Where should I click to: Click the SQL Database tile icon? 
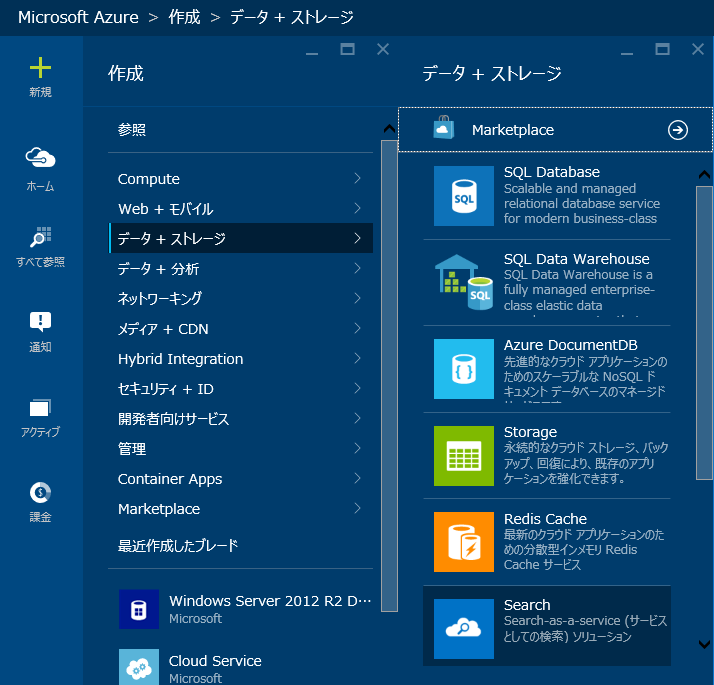tap(464, 196)
